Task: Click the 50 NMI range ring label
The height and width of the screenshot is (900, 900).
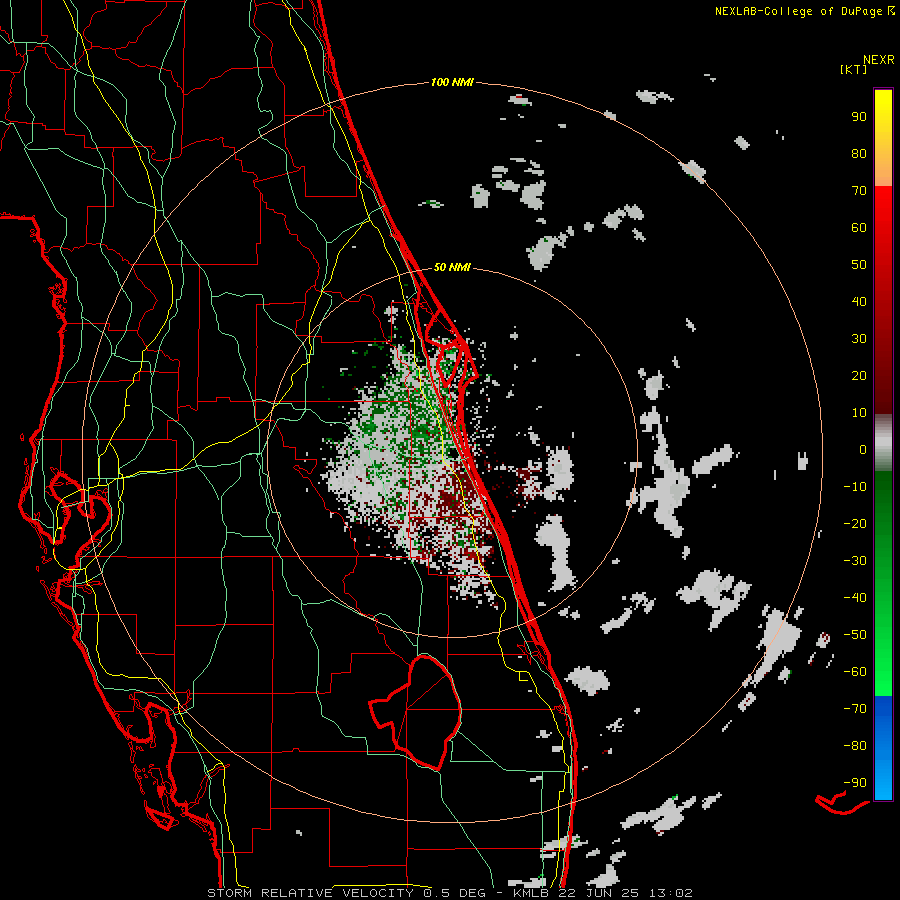Action: point(452,267)
